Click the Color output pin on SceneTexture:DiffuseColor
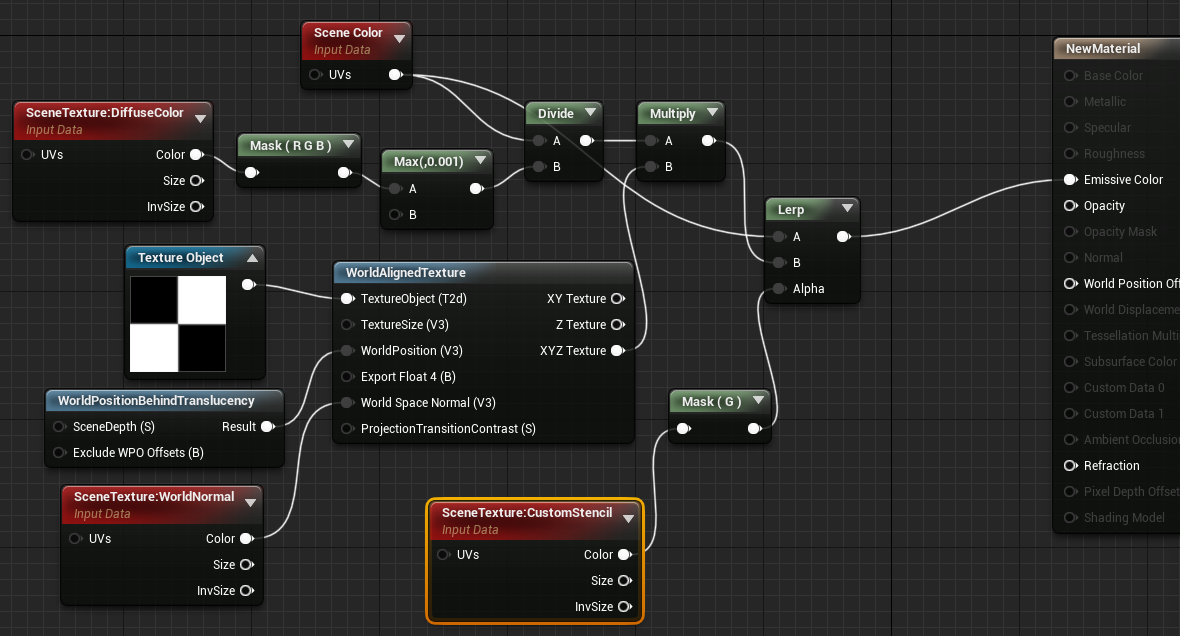The image size is (1180, 636). pos(197,154)
